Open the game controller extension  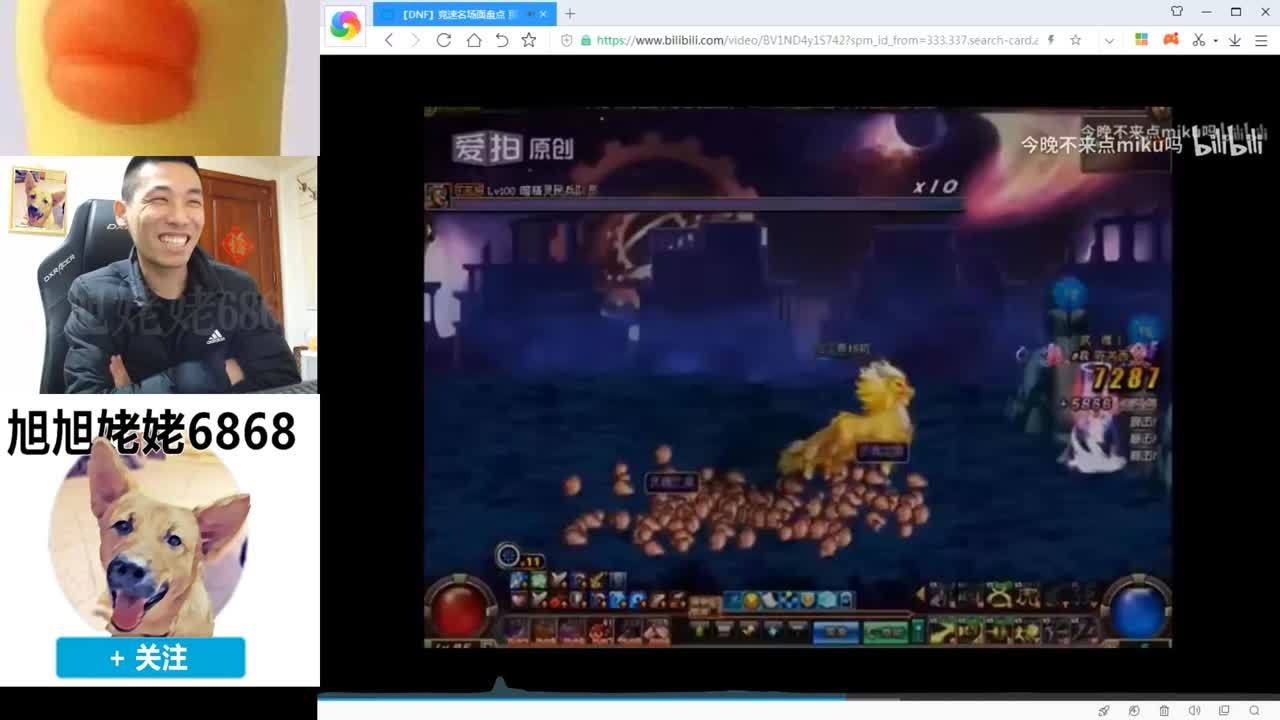1171,40
